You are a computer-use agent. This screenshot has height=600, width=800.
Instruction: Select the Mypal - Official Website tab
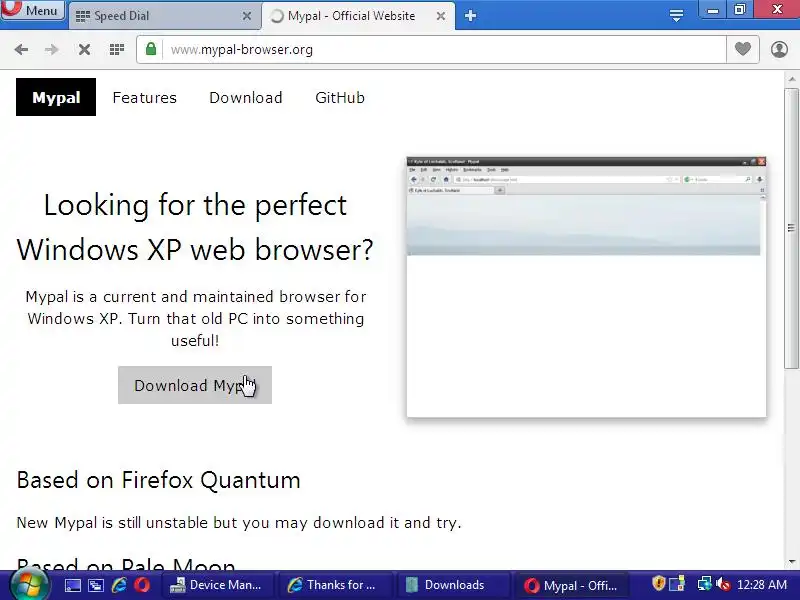coord(351,16)
